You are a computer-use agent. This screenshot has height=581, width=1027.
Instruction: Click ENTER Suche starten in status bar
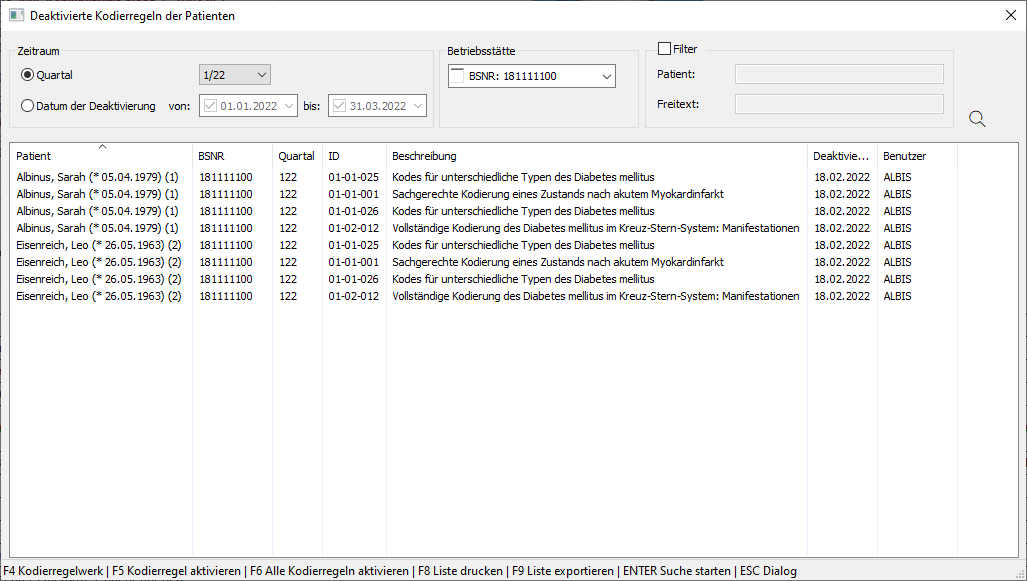[677, 571]
